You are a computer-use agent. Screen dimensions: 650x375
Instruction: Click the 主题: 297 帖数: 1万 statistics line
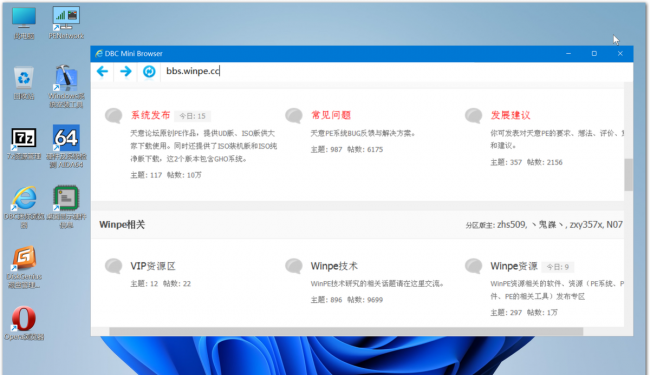click(524, 313)
